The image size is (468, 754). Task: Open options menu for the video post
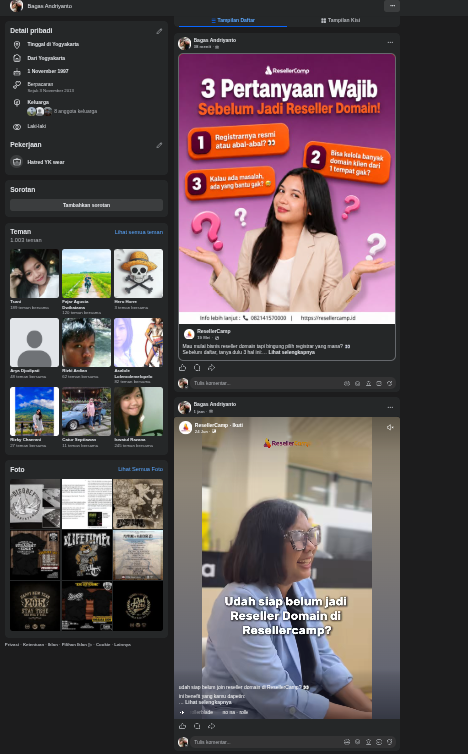click(390, 407)
